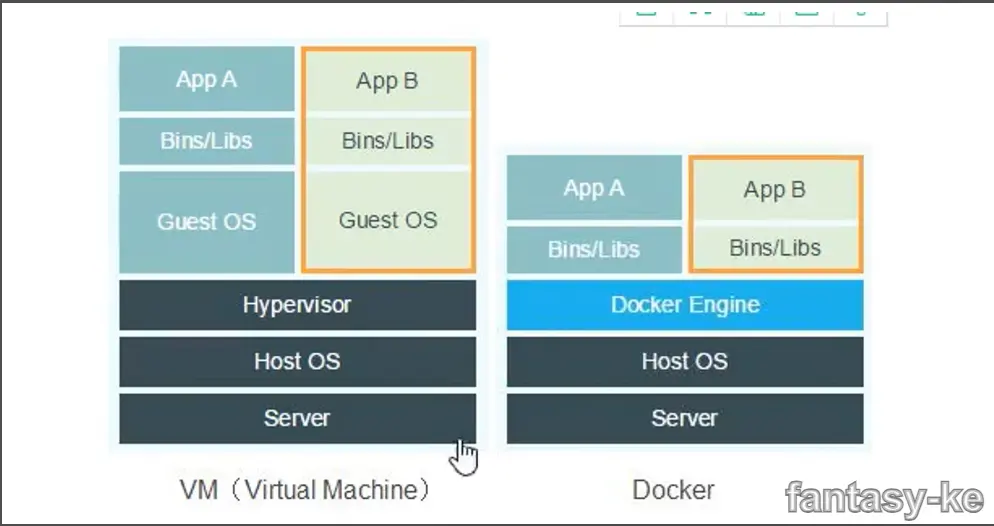Select the blue Docker Engine layer
Viewport: 994px width, 526px height.
(x=685, y=305)
